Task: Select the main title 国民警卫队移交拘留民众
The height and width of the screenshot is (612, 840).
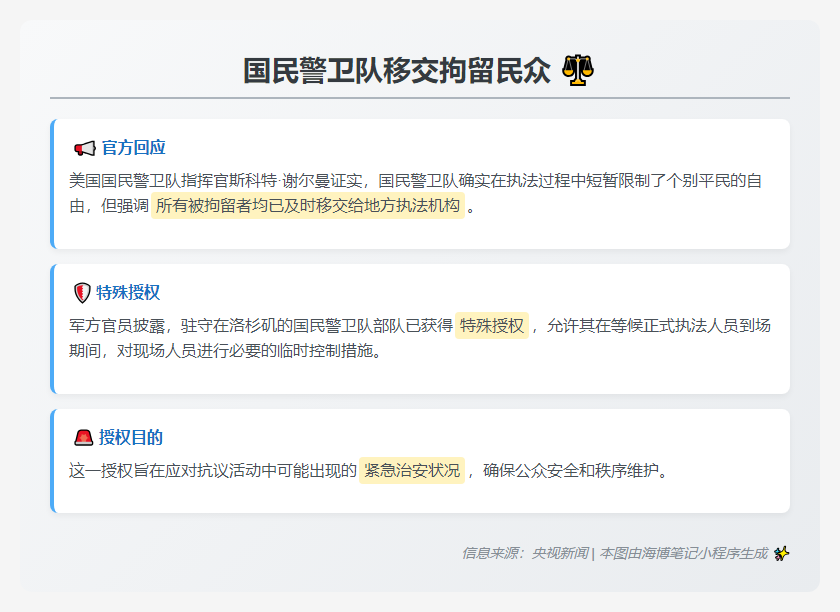Action: [396, 71]
